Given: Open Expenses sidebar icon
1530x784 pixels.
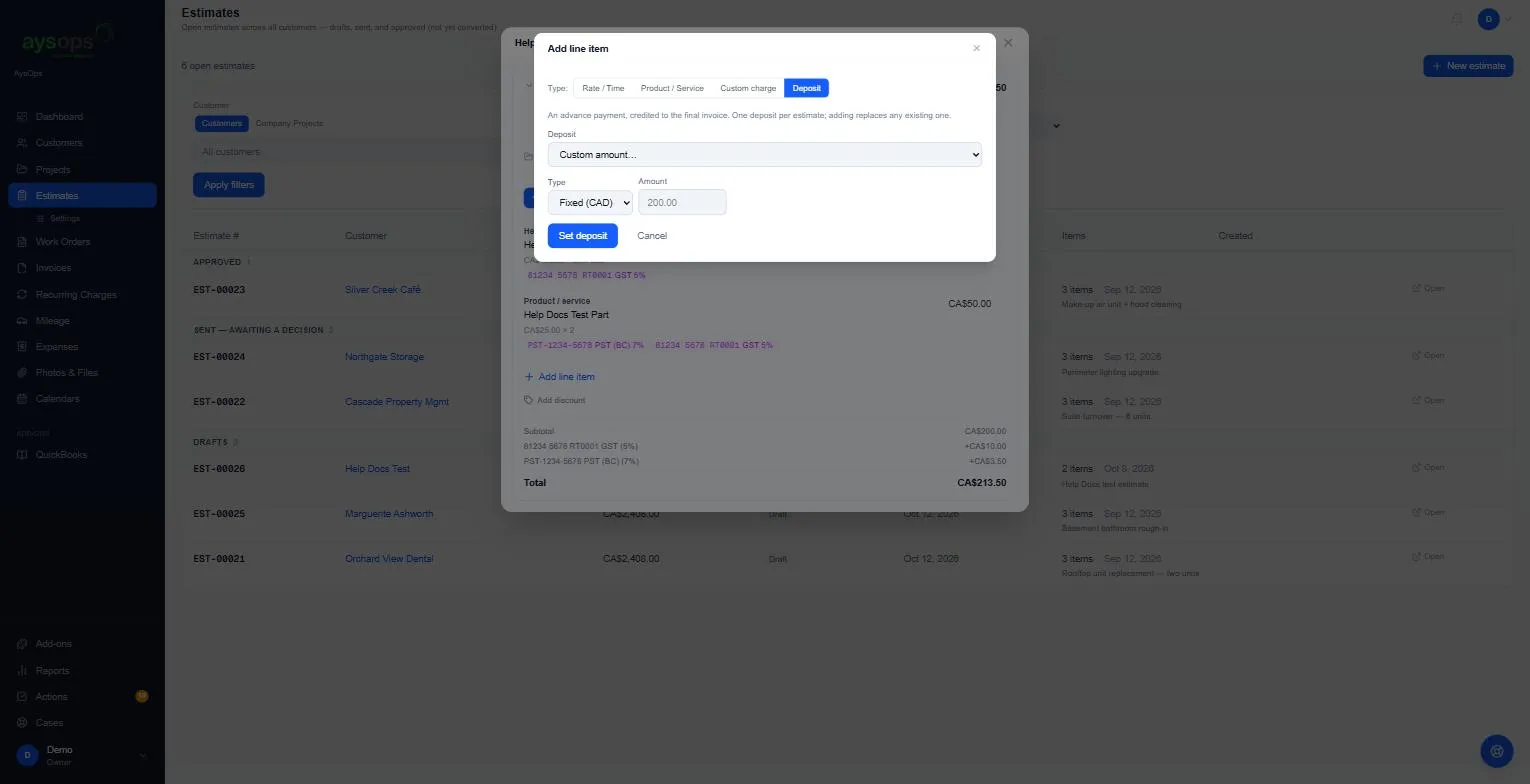Looking at the screenshot, I should pyautogui.click(x=22, y=347).
